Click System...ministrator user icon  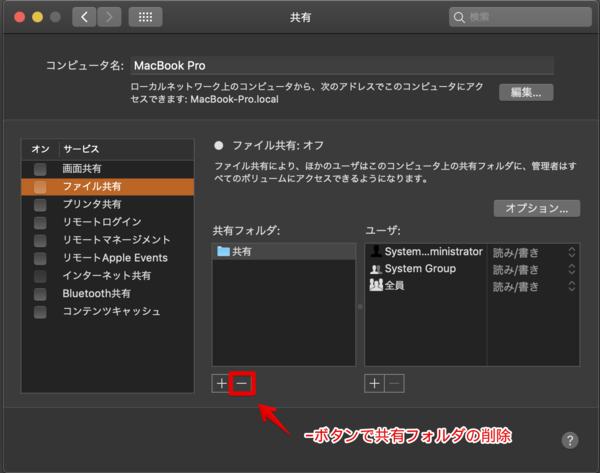click(376, 251)
